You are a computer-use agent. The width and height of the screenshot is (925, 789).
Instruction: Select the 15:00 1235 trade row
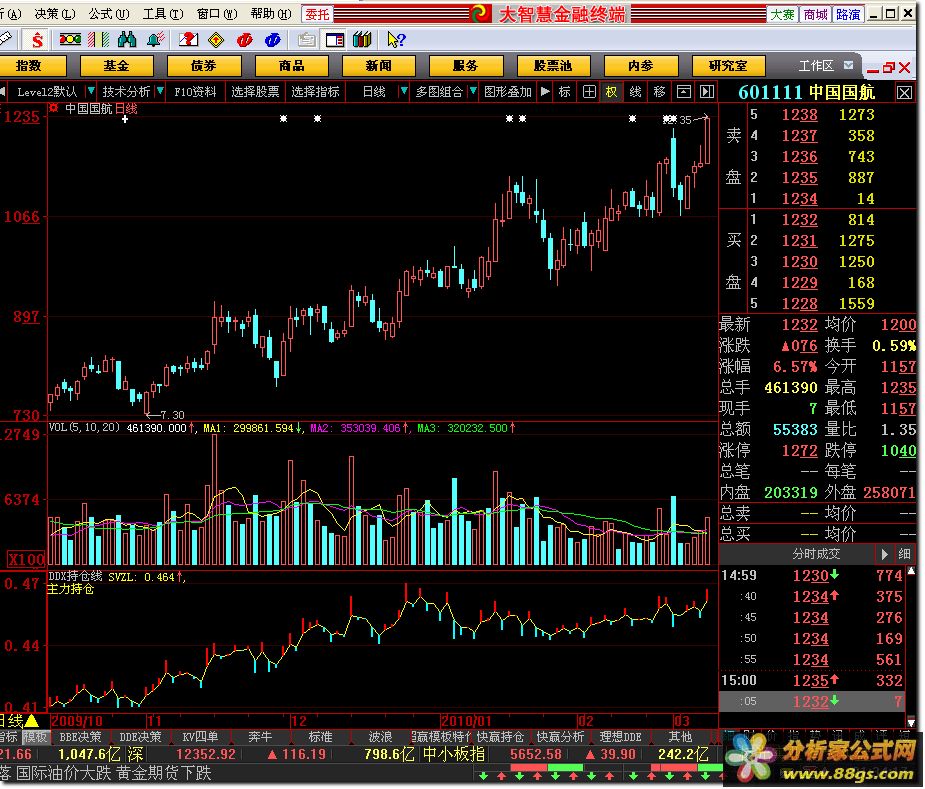click(812, 680)
